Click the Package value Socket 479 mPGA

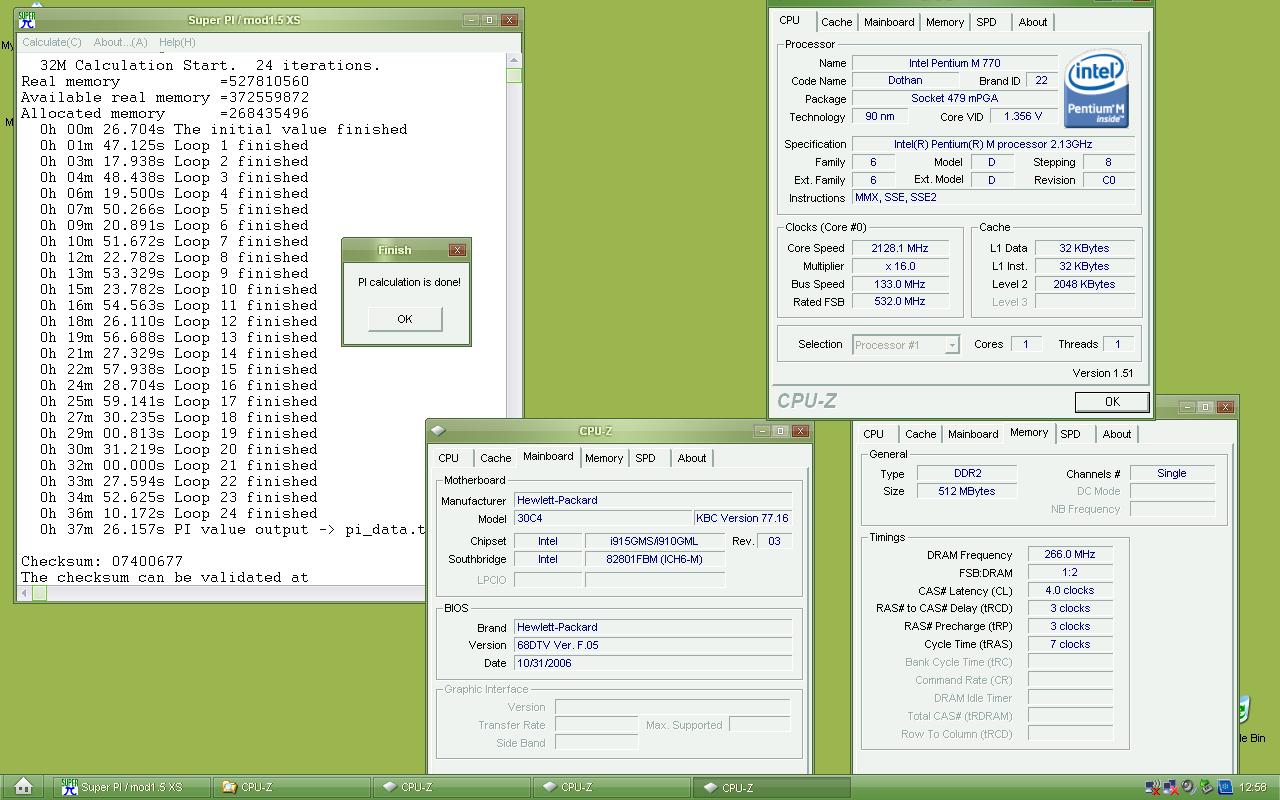pyautogui.click(x=954, y=99)
